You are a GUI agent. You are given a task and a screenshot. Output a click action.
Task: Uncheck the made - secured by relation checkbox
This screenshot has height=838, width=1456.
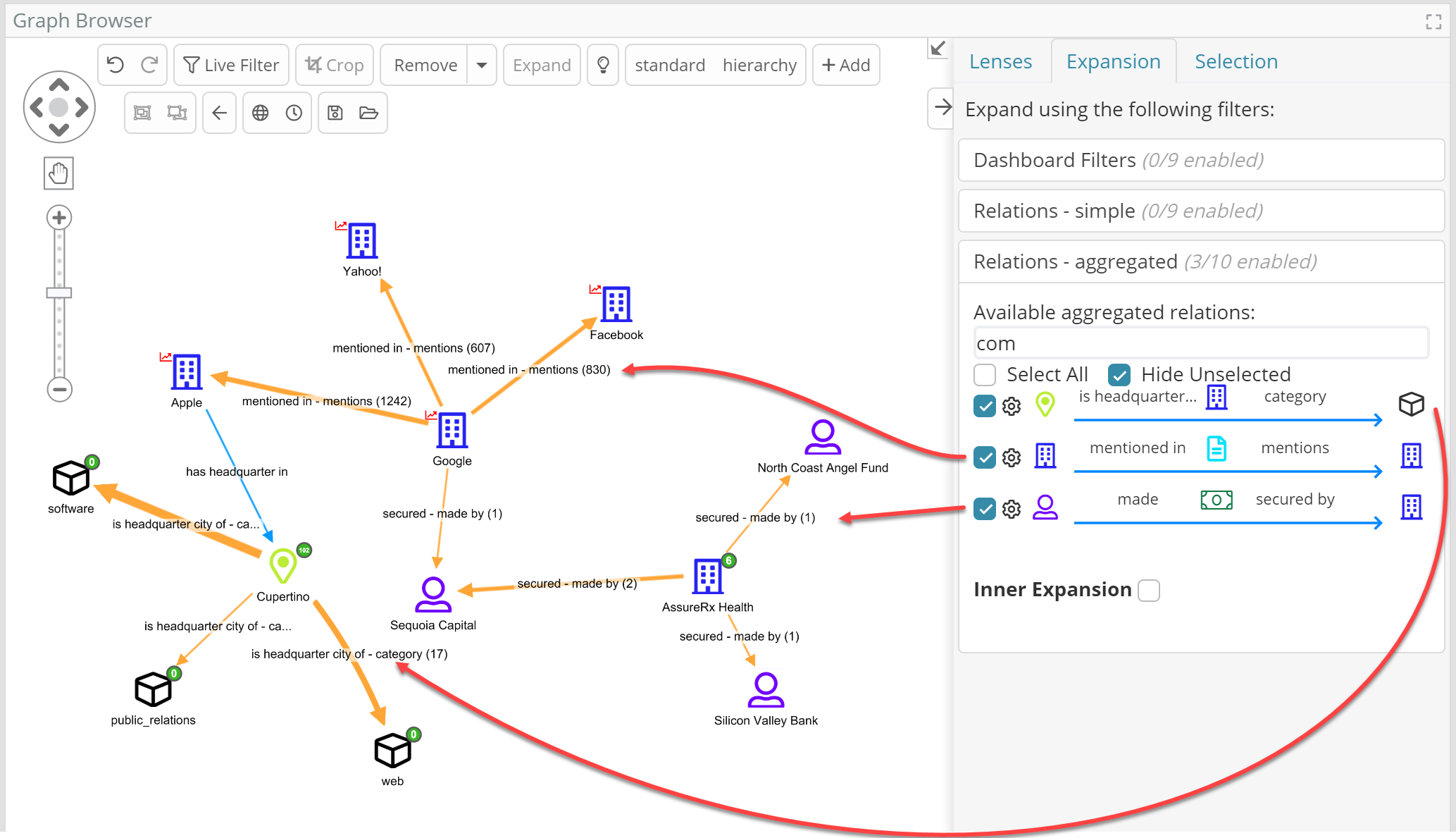pyautogui.click(x=985, y=508)
